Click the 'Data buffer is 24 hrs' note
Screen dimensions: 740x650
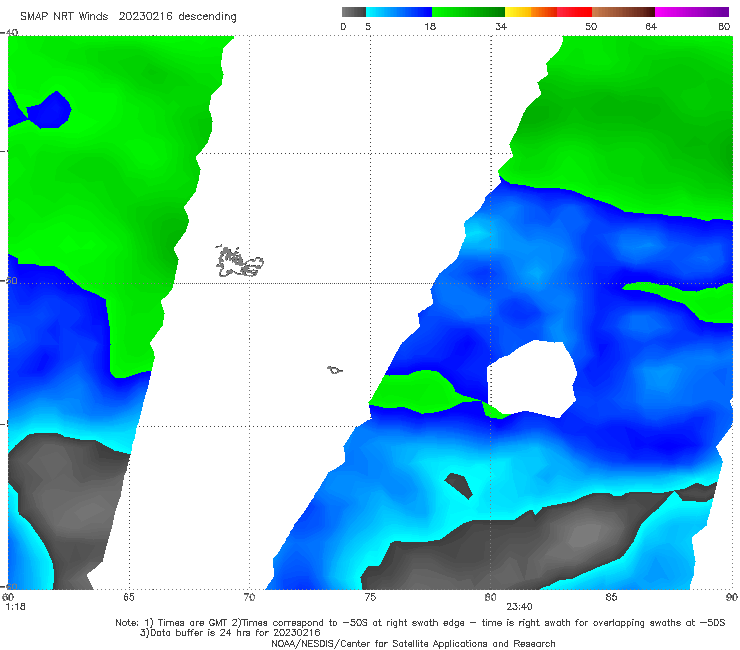(x=230, y=633)
